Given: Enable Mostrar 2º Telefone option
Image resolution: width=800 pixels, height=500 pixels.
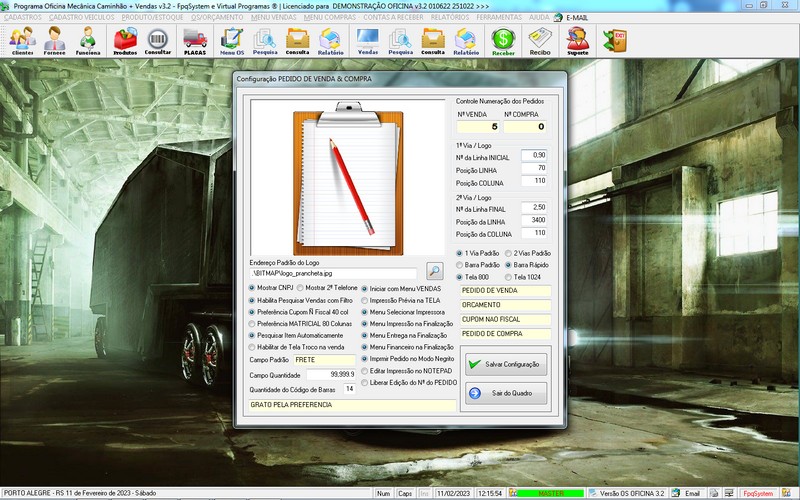Looking at the screenshot, I should (x=301, y=288).
